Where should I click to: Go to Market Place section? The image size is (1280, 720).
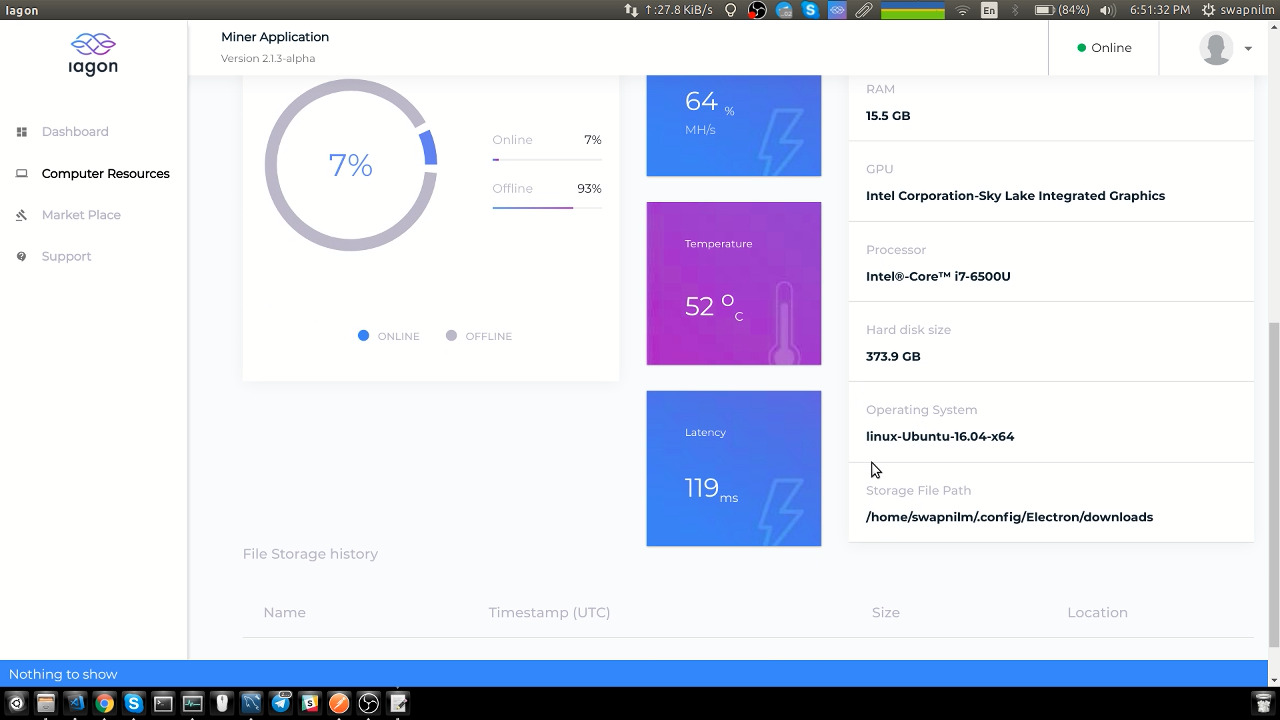coord(81,215)
